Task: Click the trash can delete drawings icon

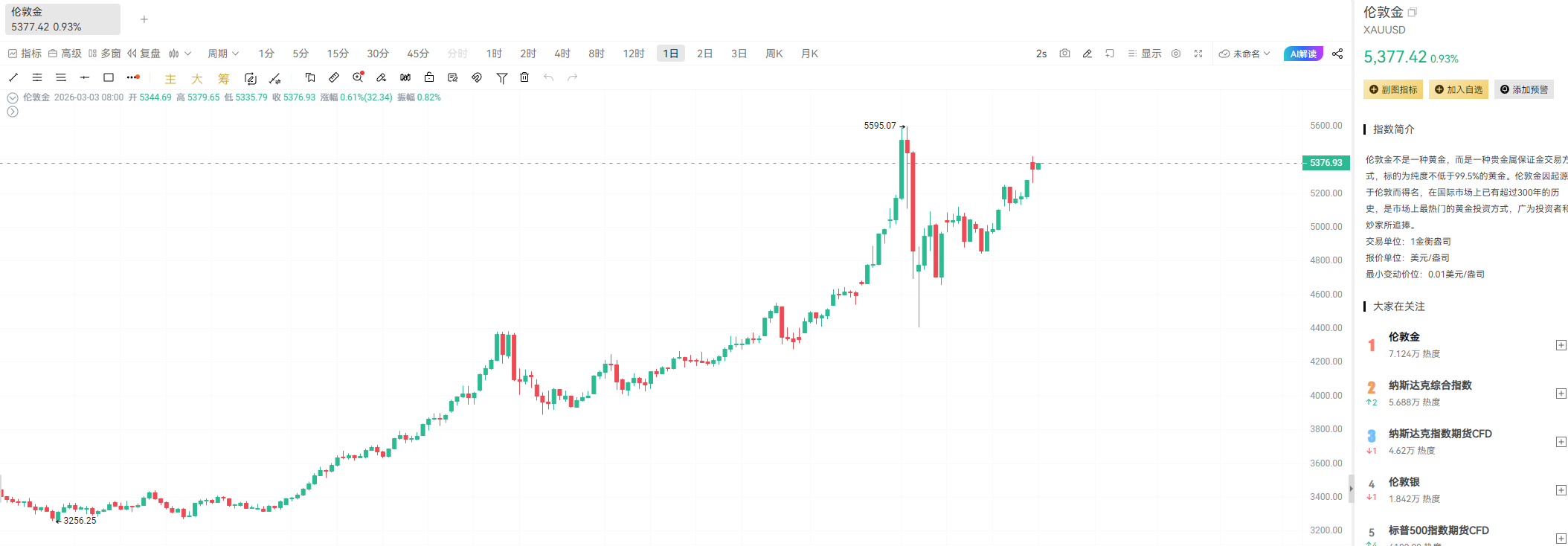Action: click(524, 77)
